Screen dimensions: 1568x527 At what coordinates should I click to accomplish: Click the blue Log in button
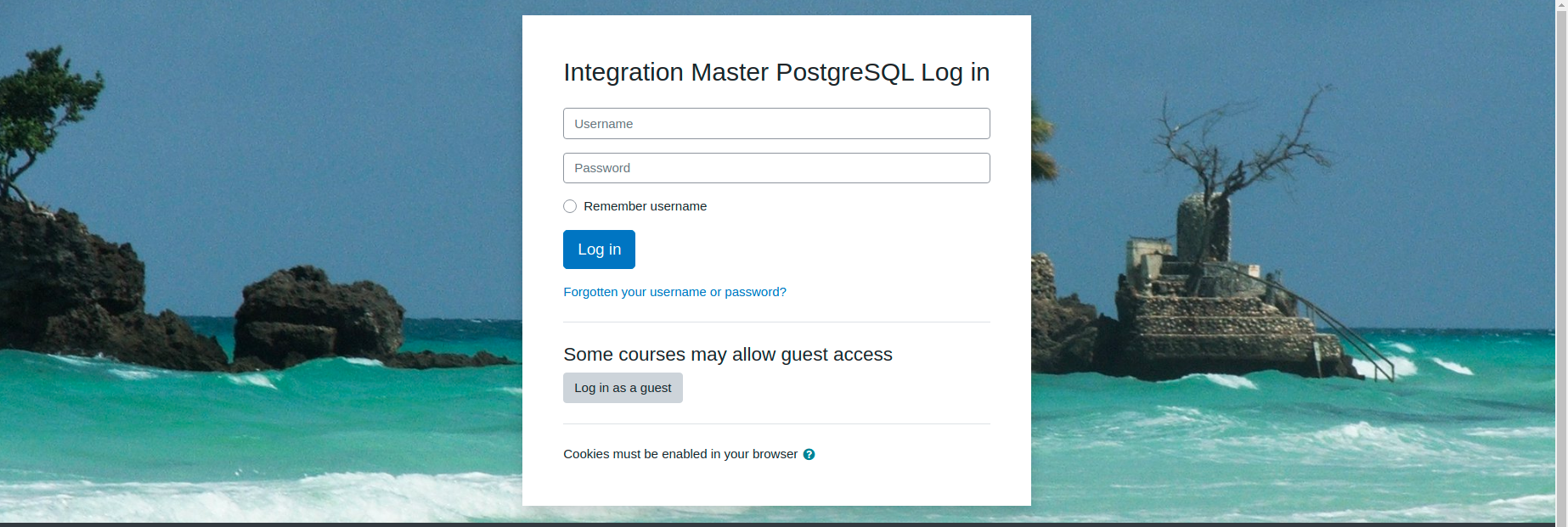pyautogui.click(x=599, y=249)
